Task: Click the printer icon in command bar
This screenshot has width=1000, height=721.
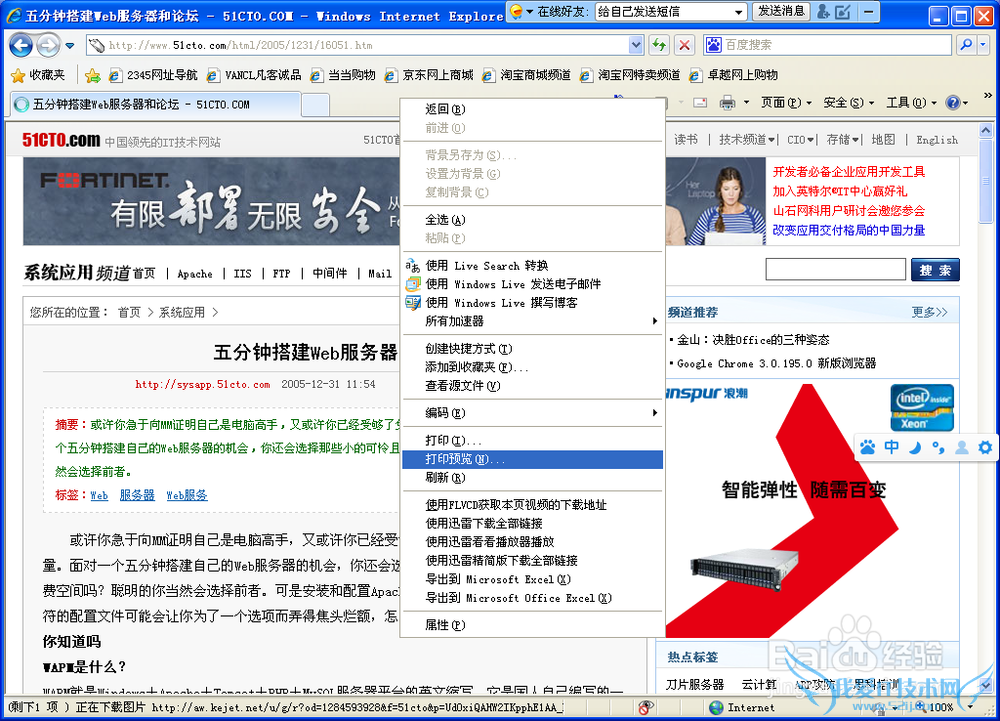Action: (727, 103)
